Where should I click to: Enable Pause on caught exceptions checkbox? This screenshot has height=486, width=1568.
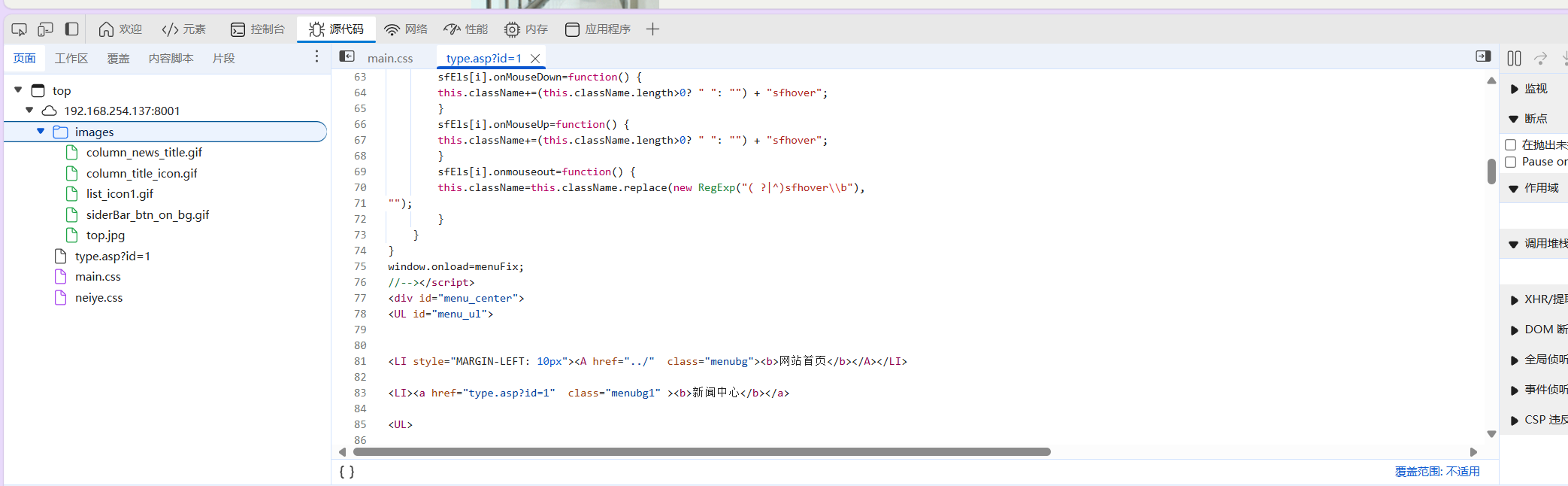click(x=1511, y=162)
